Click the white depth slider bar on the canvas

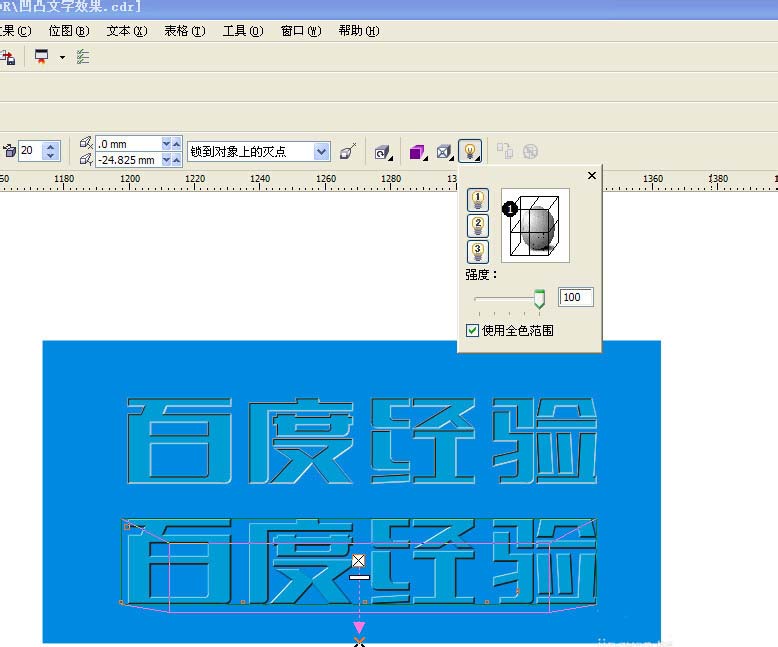point(359,577)
